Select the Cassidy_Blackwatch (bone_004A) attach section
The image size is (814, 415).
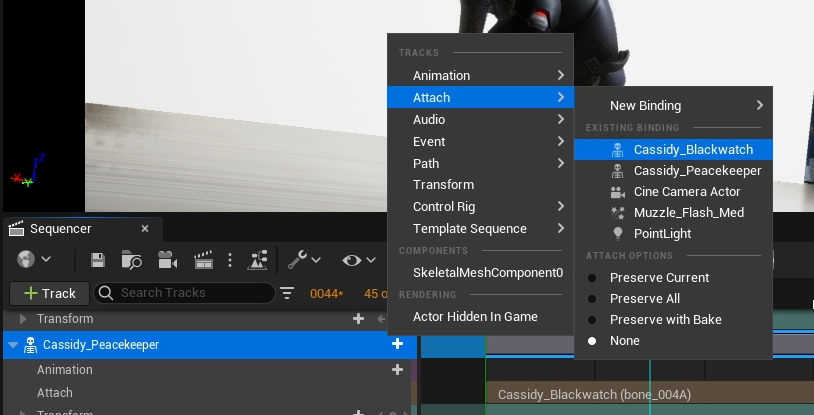pyautogui.click(x=650, y=394)
